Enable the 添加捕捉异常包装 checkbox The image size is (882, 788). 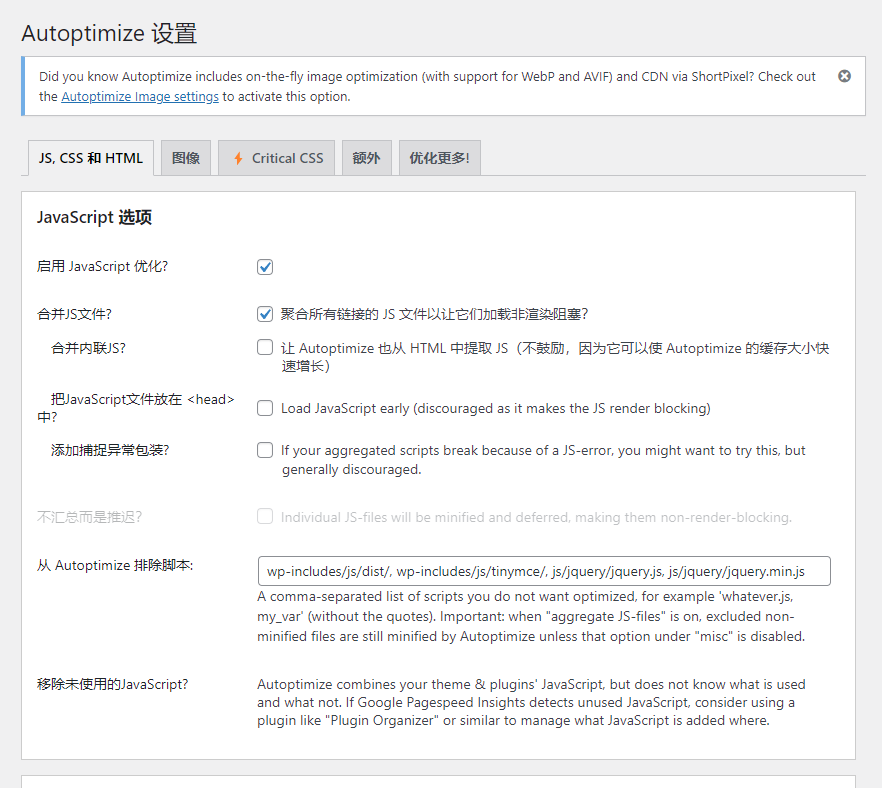point(265,450)
